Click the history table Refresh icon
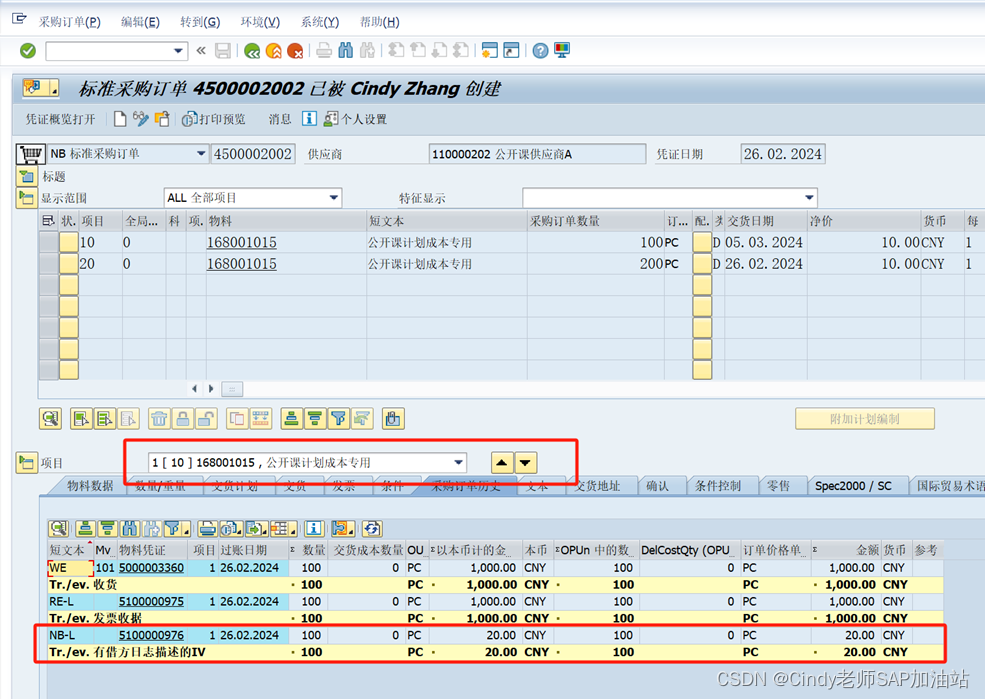 [372, 529]
